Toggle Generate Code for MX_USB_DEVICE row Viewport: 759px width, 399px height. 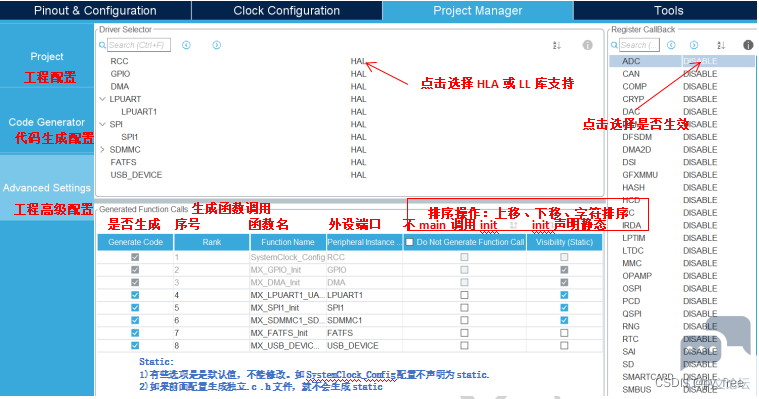click(x=135, y=345)
